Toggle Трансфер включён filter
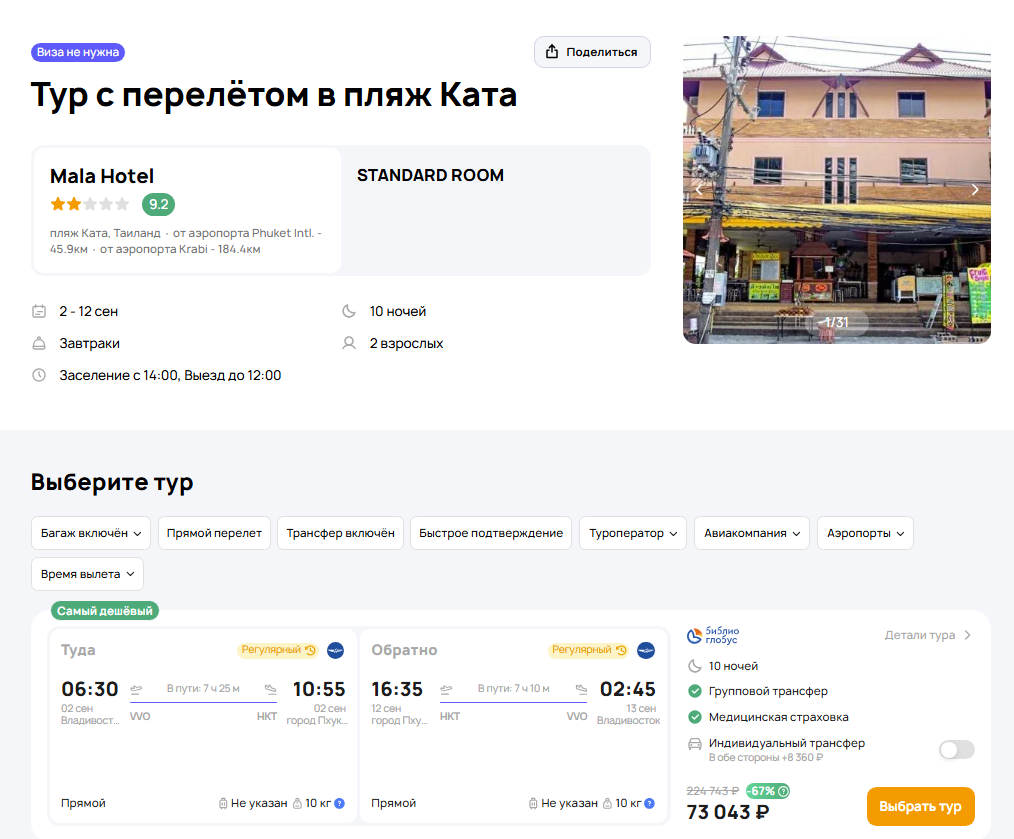This screenshot has width=1014, height=839. click(x=340, y=533)
